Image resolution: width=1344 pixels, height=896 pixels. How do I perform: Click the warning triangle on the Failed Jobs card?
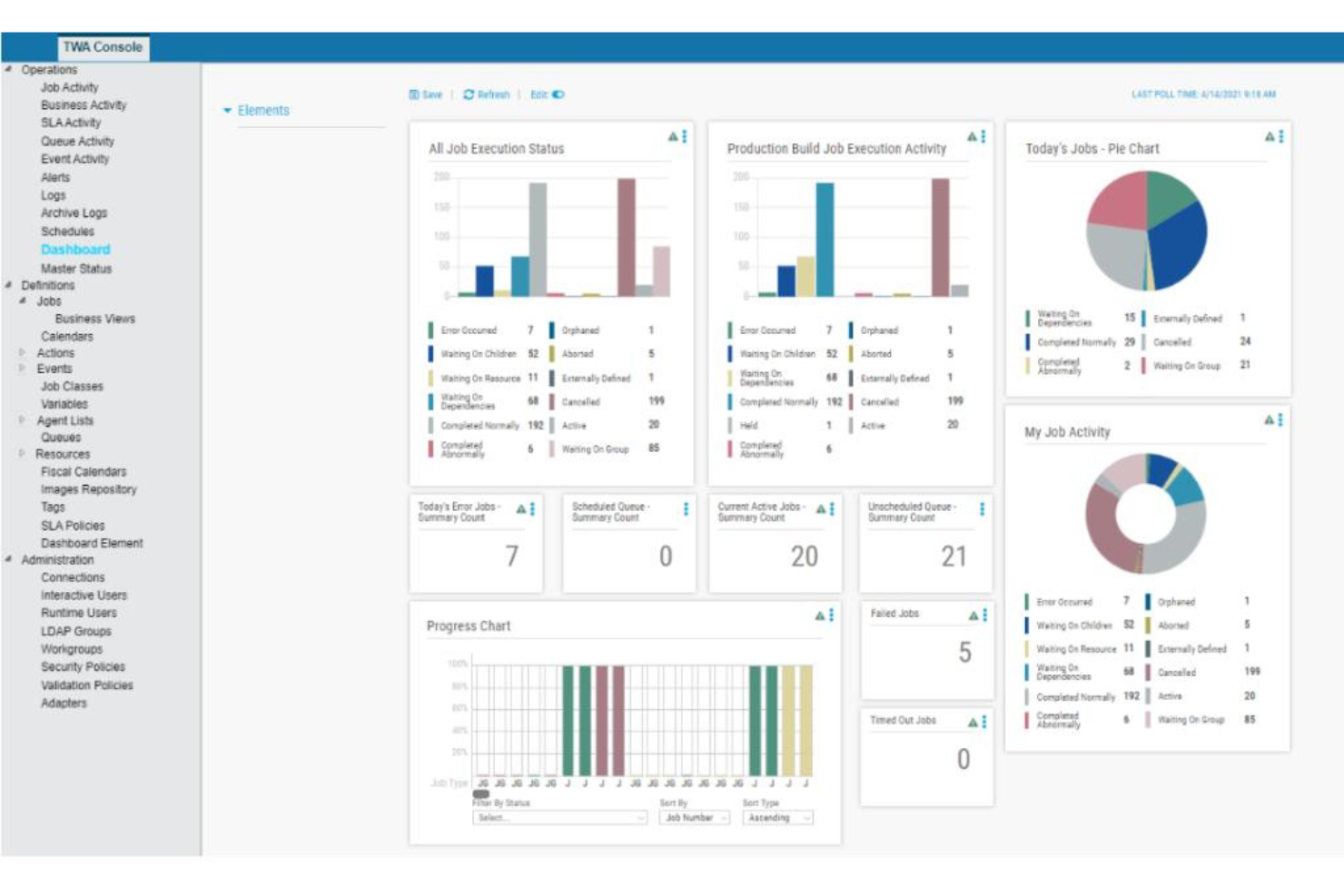[x=973, y=615]
